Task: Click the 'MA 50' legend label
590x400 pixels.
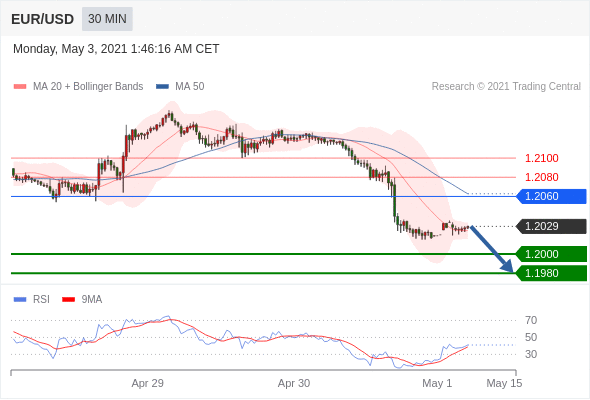Action: (190, 87)
